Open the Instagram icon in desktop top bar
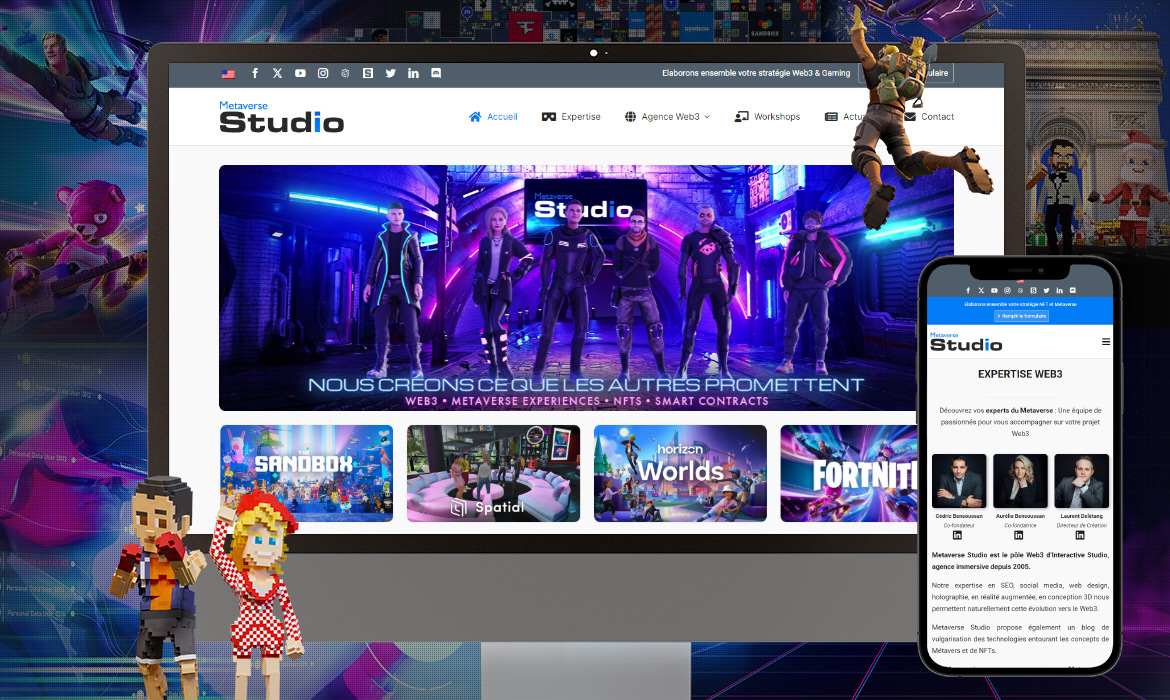 click(323, 73)
